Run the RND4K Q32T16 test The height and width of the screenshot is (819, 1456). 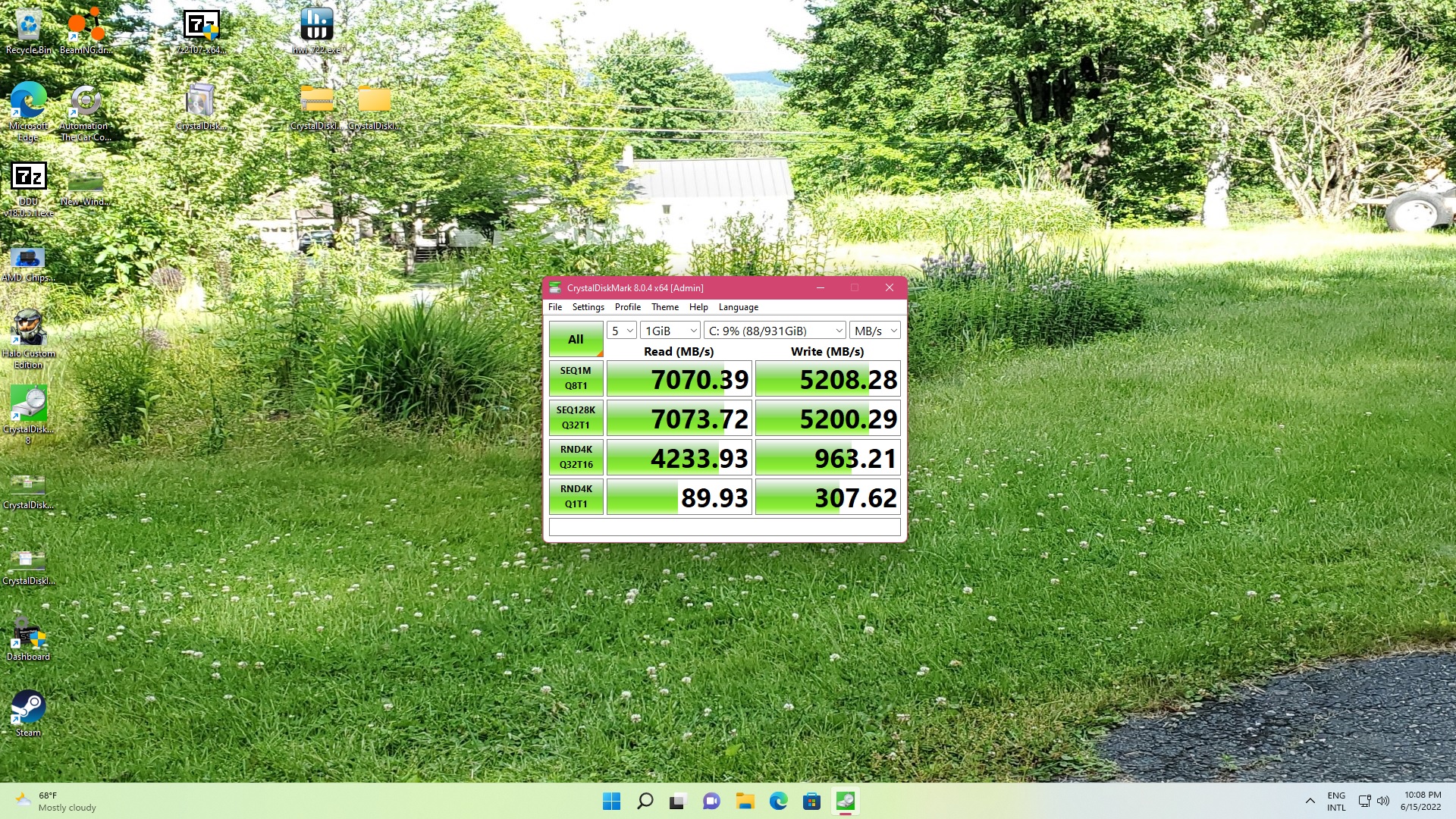click(x=576, y=457)
